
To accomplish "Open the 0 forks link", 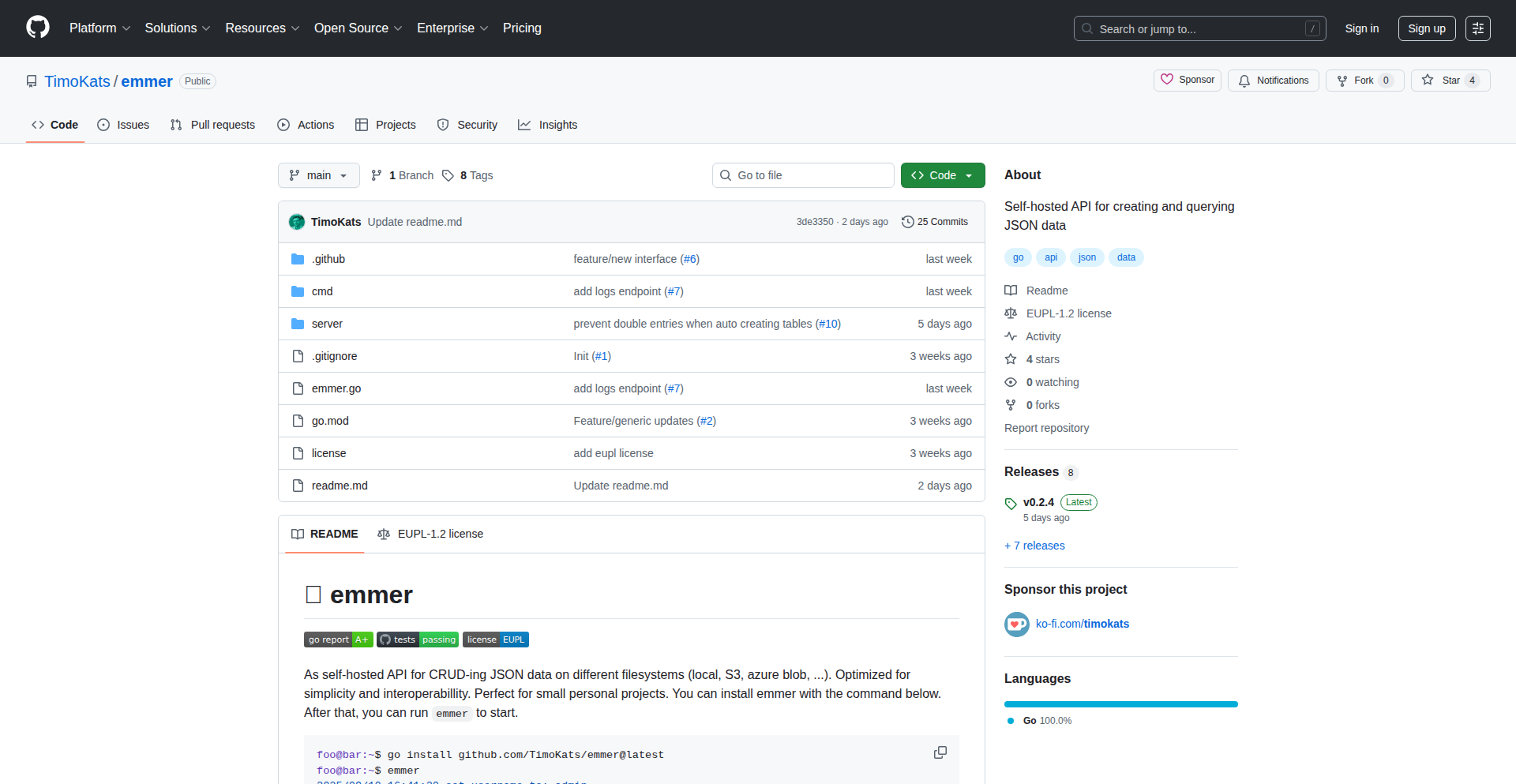I will (1032, 405).
